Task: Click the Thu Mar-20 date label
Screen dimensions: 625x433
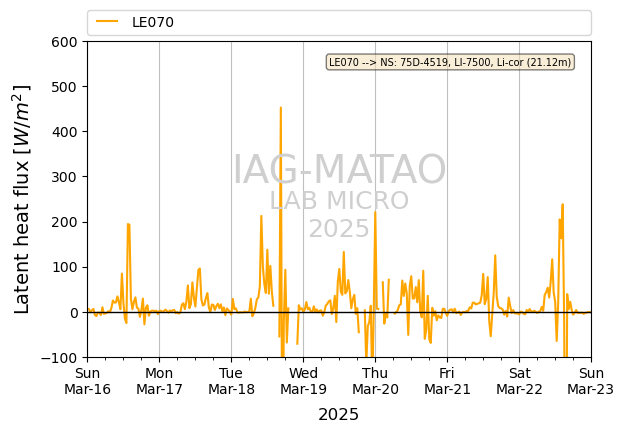Action: point(375,381)
